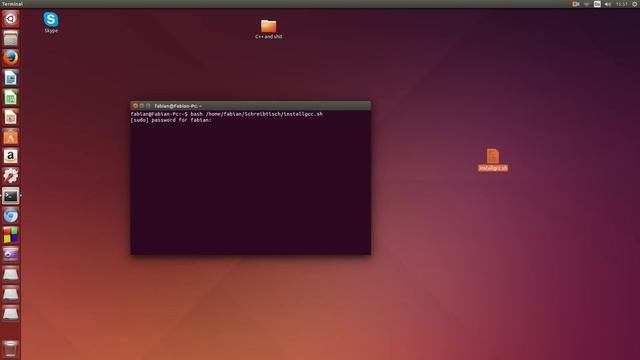The image size is (640, 360).
Task: Minimize the terminal window
Action: (x=142, y=106)
